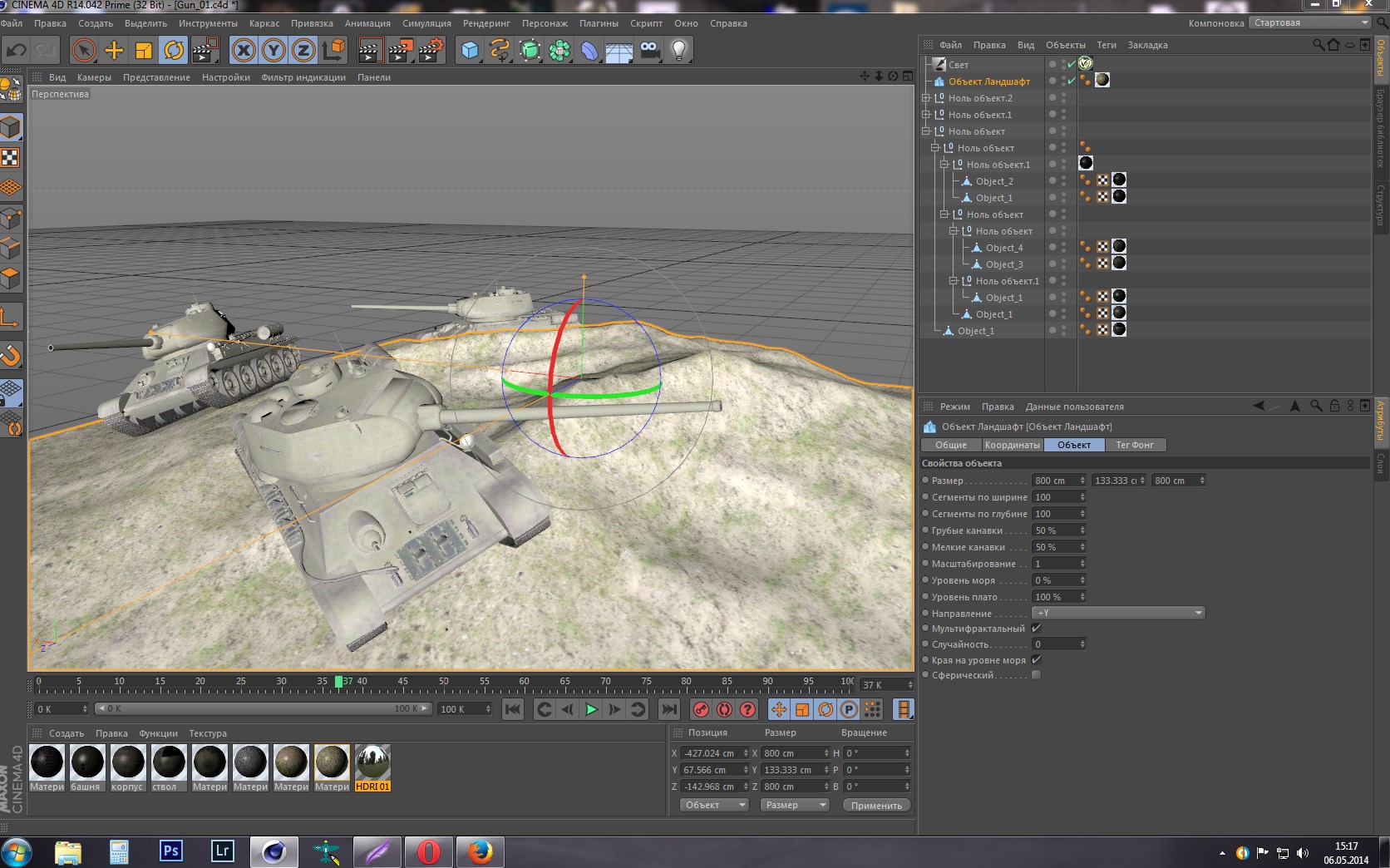The width and height of the screenshot is (1390, 868).
Task: Activate the Rotate tool
Action: coord(174,51)
